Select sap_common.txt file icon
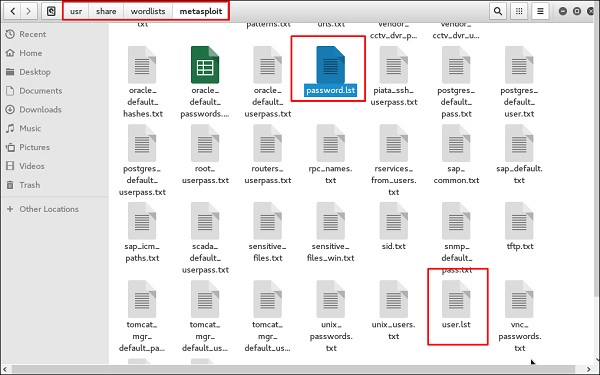 tap(456, 143)
